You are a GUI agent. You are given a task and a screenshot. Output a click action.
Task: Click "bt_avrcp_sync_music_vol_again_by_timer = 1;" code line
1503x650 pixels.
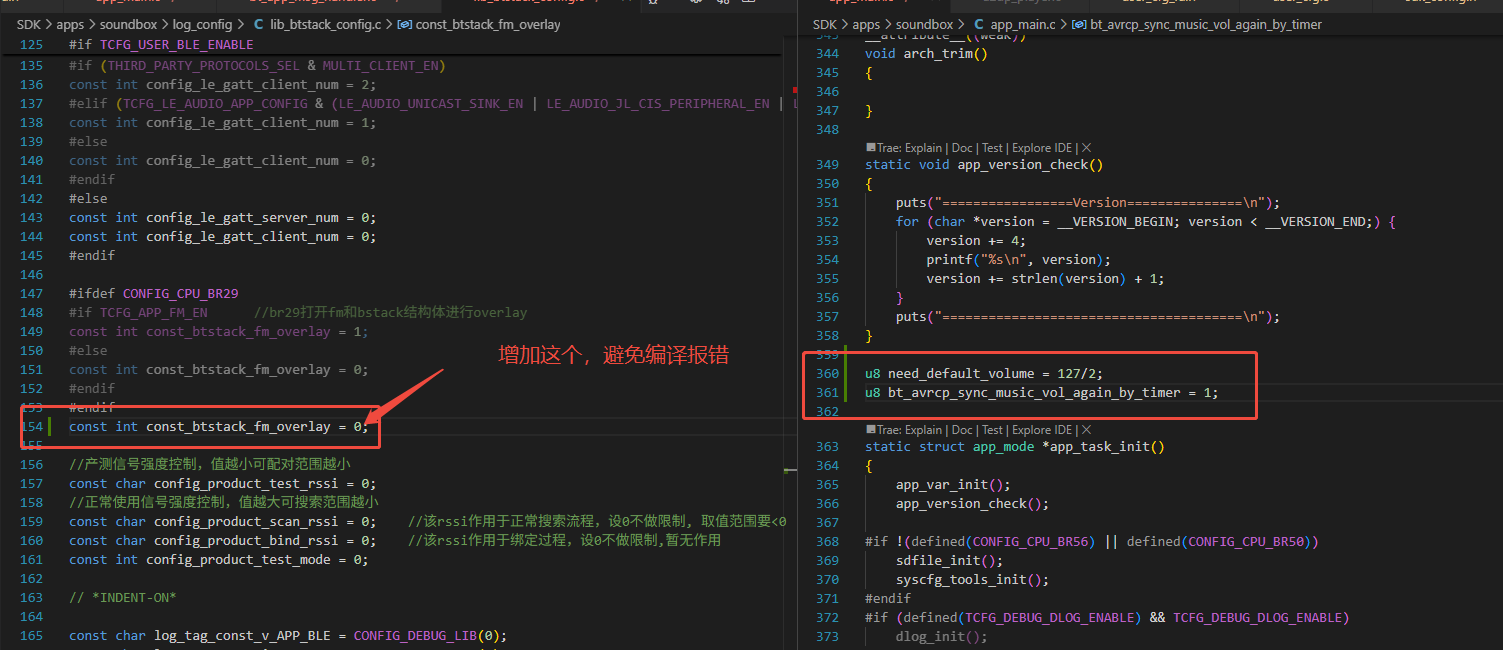coord(1042,393)
